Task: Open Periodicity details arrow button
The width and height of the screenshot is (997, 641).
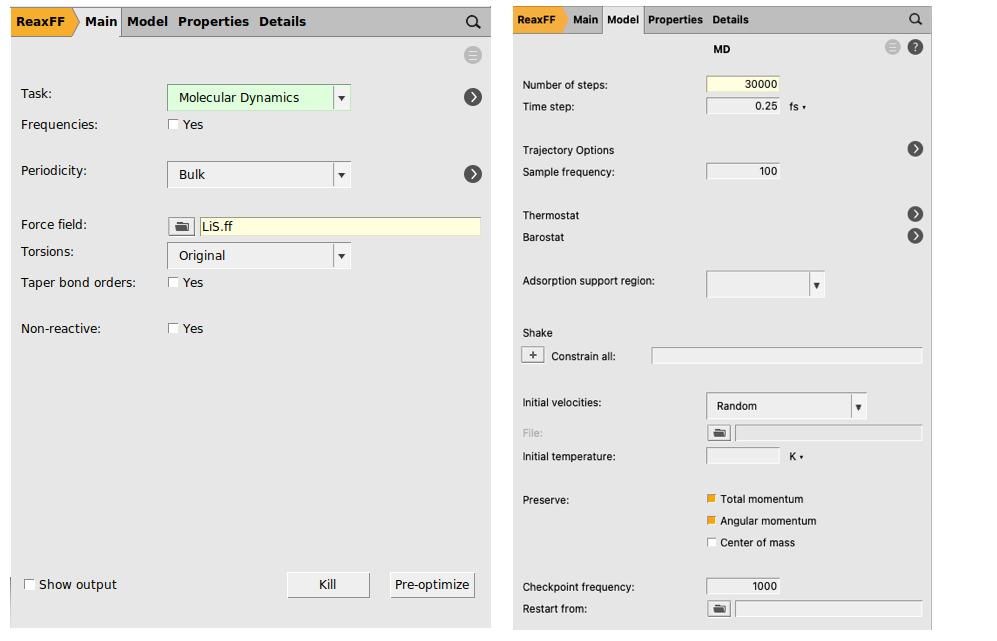Action: [473, 174]
